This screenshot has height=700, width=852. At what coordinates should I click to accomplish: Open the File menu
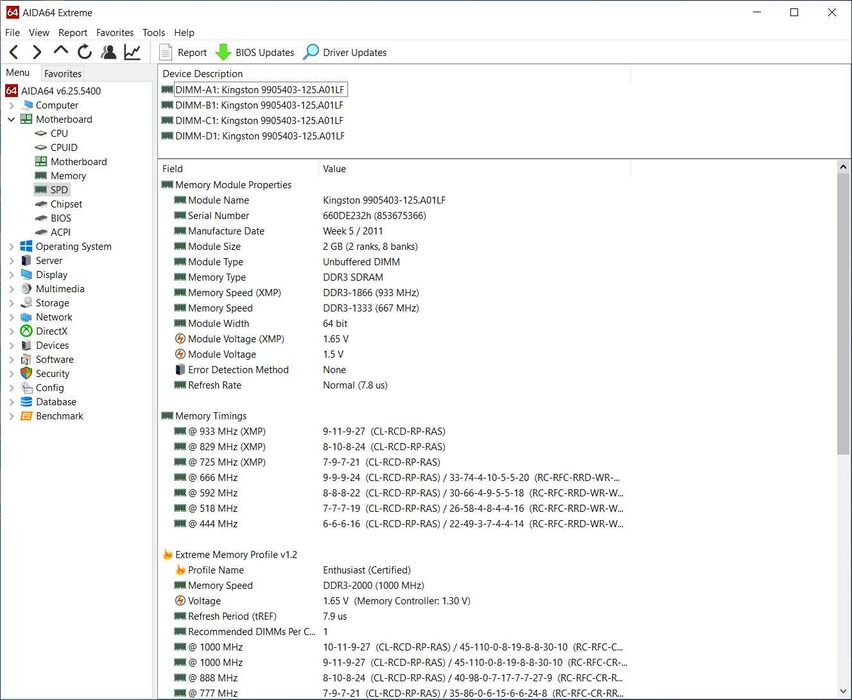(x=12, y=33)
